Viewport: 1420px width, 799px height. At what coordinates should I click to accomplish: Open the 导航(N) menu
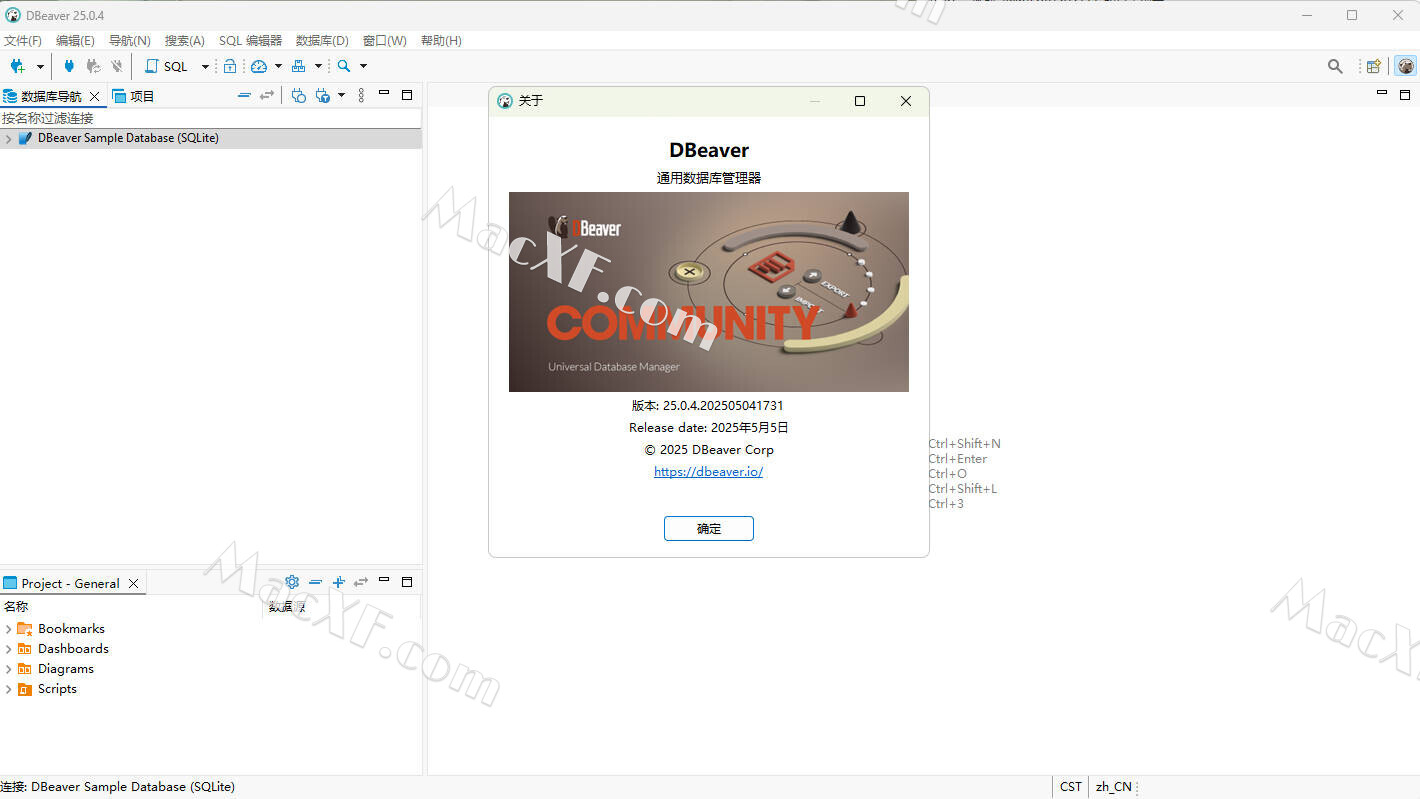pos(129,41)
